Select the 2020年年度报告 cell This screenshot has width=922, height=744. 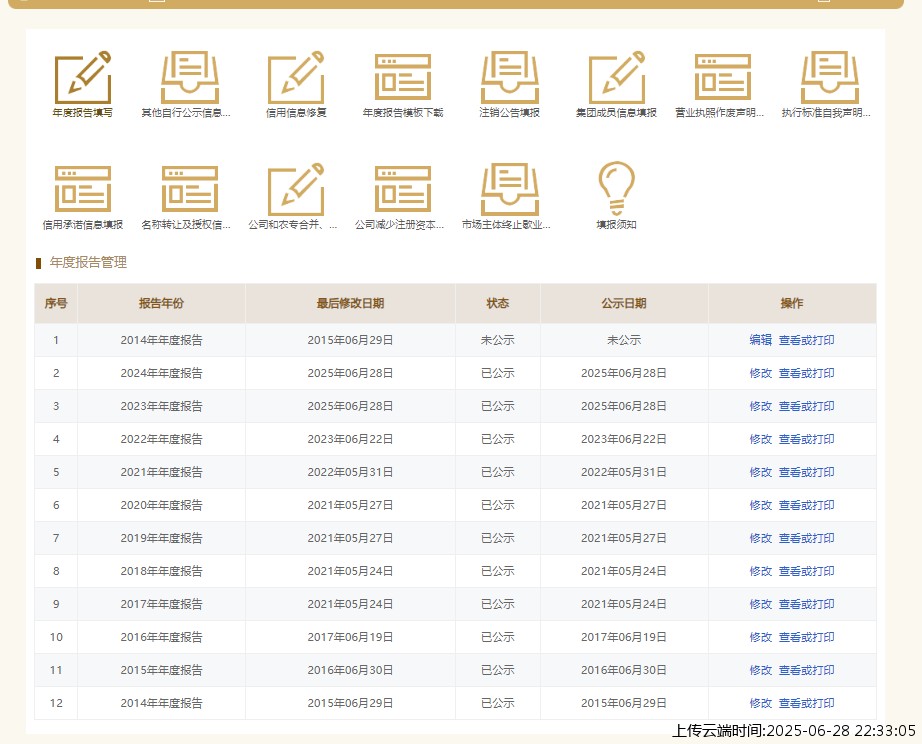(161, 505)
